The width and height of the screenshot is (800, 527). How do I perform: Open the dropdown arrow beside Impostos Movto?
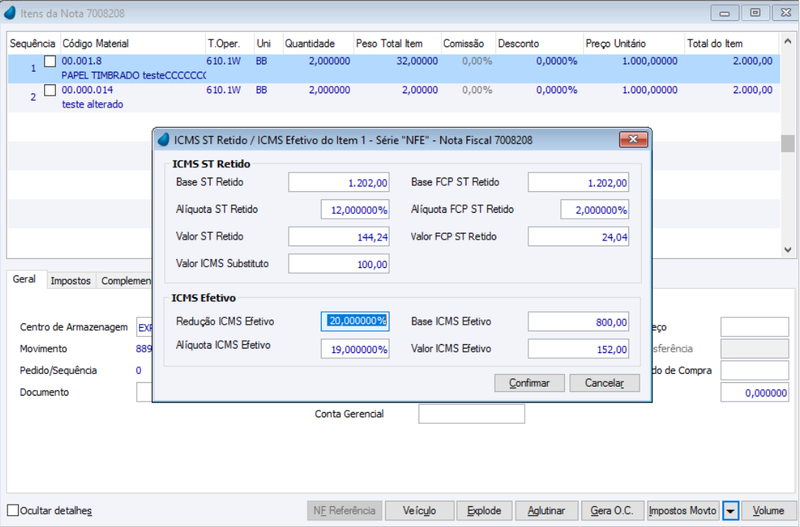click(x=731, y=511)
